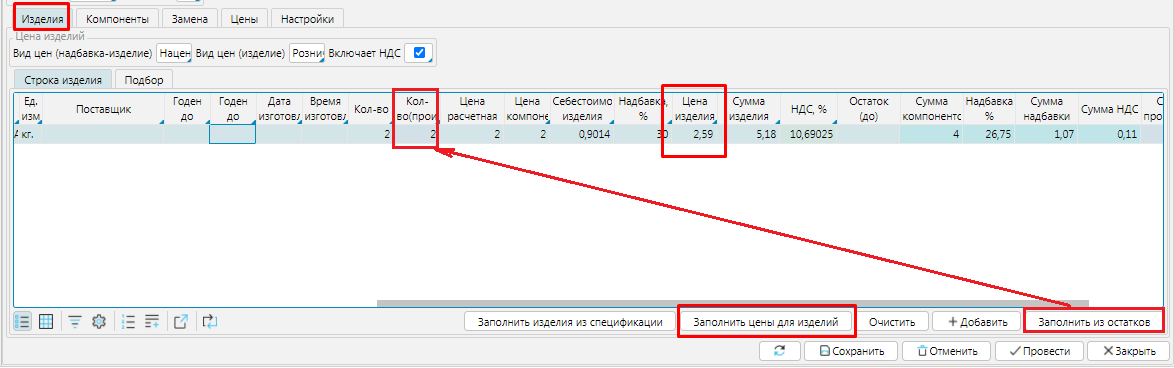
Task: Open Вид цен (надбавка-изделие) dropdown
Action: click(174, 53)
